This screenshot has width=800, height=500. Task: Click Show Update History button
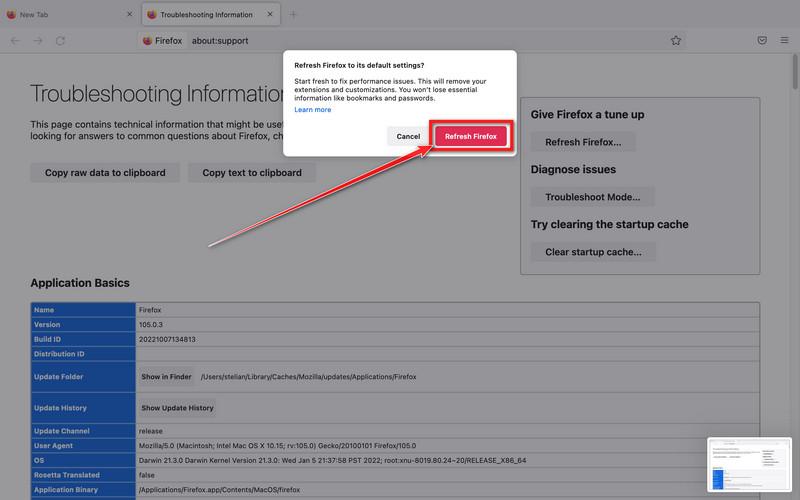coord(178,408)
